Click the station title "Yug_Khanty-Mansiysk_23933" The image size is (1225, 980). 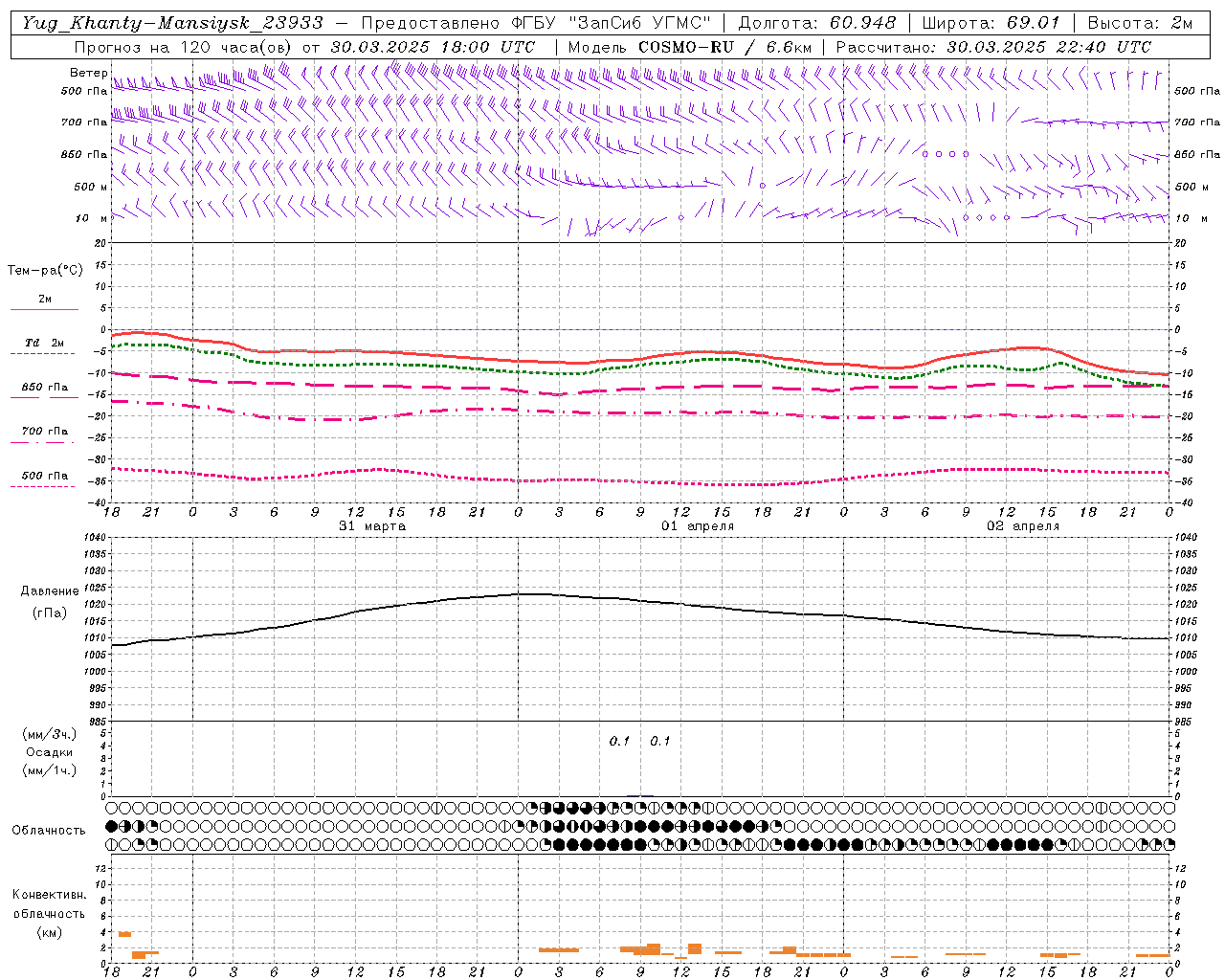[173, 23]
